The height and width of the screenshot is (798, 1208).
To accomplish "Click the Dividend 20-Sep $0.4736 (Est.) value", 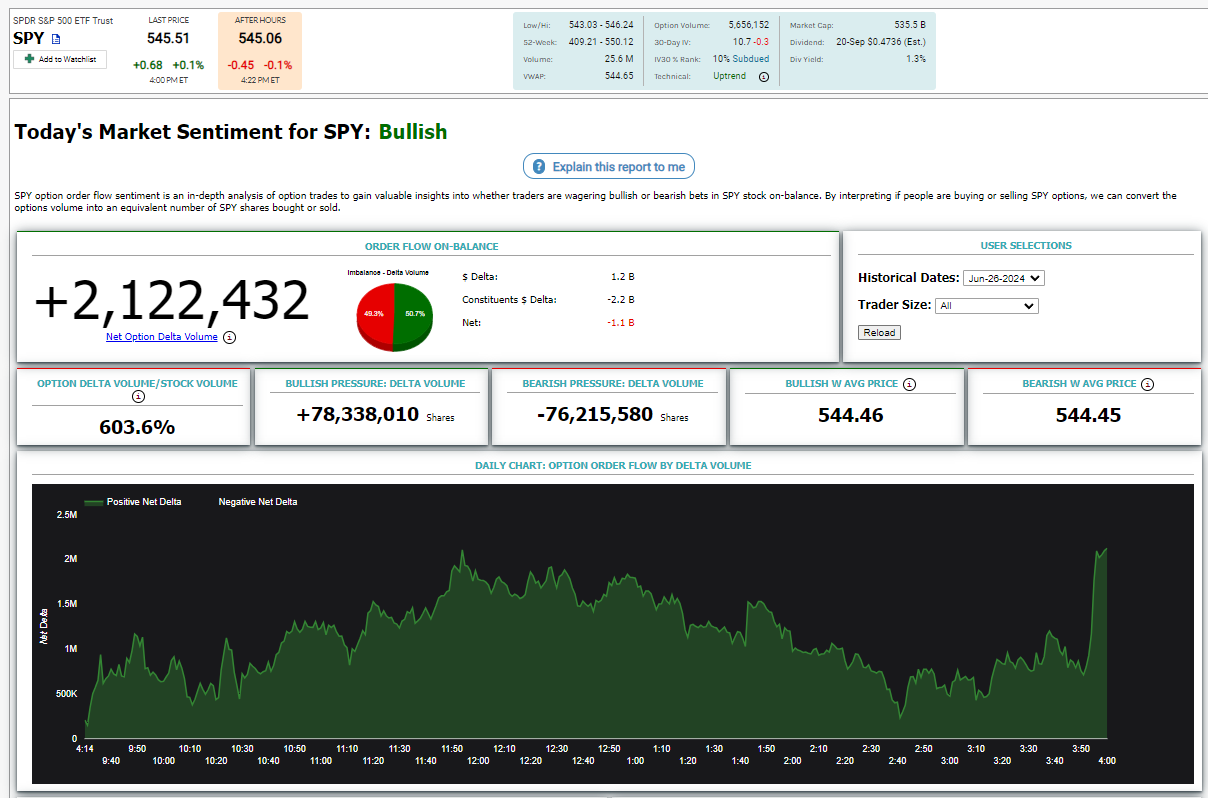I will coord(881,42).
